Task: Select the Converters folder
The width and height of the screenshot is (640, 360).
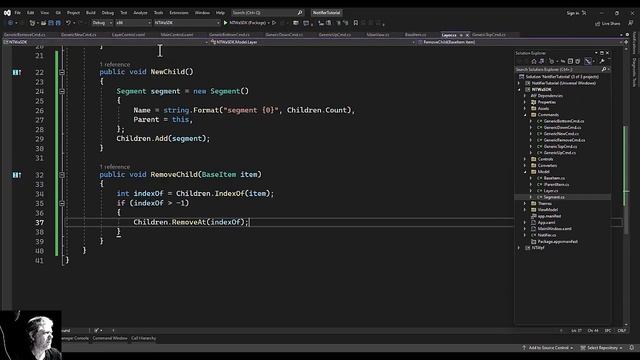Action: coord(547,165)
